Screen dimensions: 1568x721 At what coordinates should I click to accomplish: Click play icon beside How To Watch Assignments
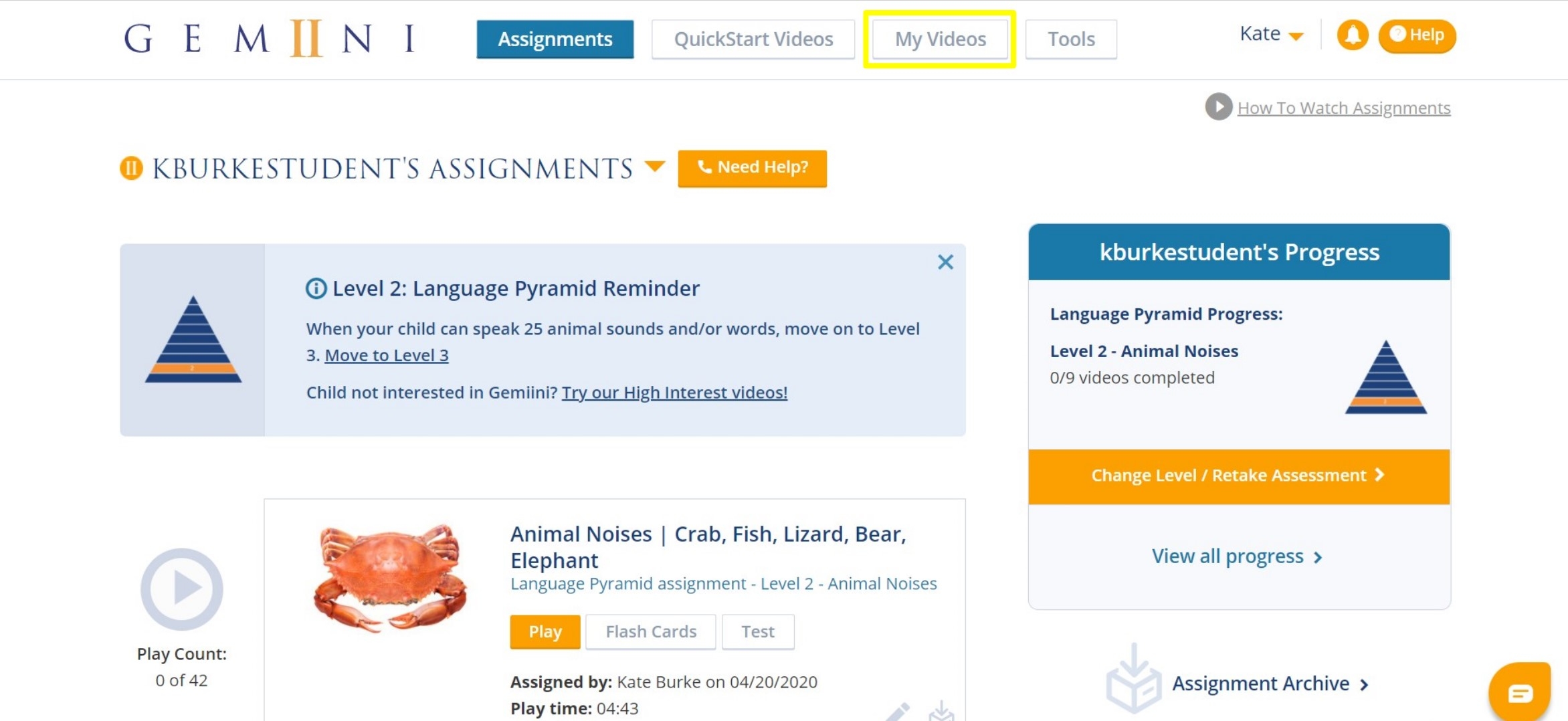click(x=1219, y=107)
